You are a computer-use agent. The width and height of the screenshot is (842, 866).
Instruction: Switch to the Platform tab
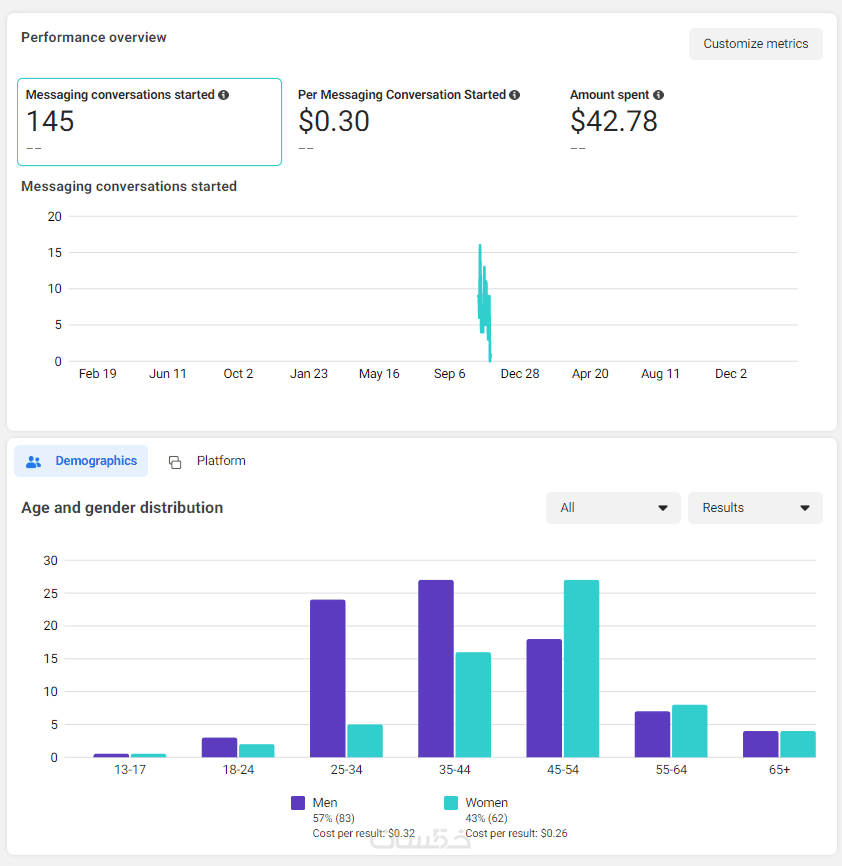[x=208, y=461]
